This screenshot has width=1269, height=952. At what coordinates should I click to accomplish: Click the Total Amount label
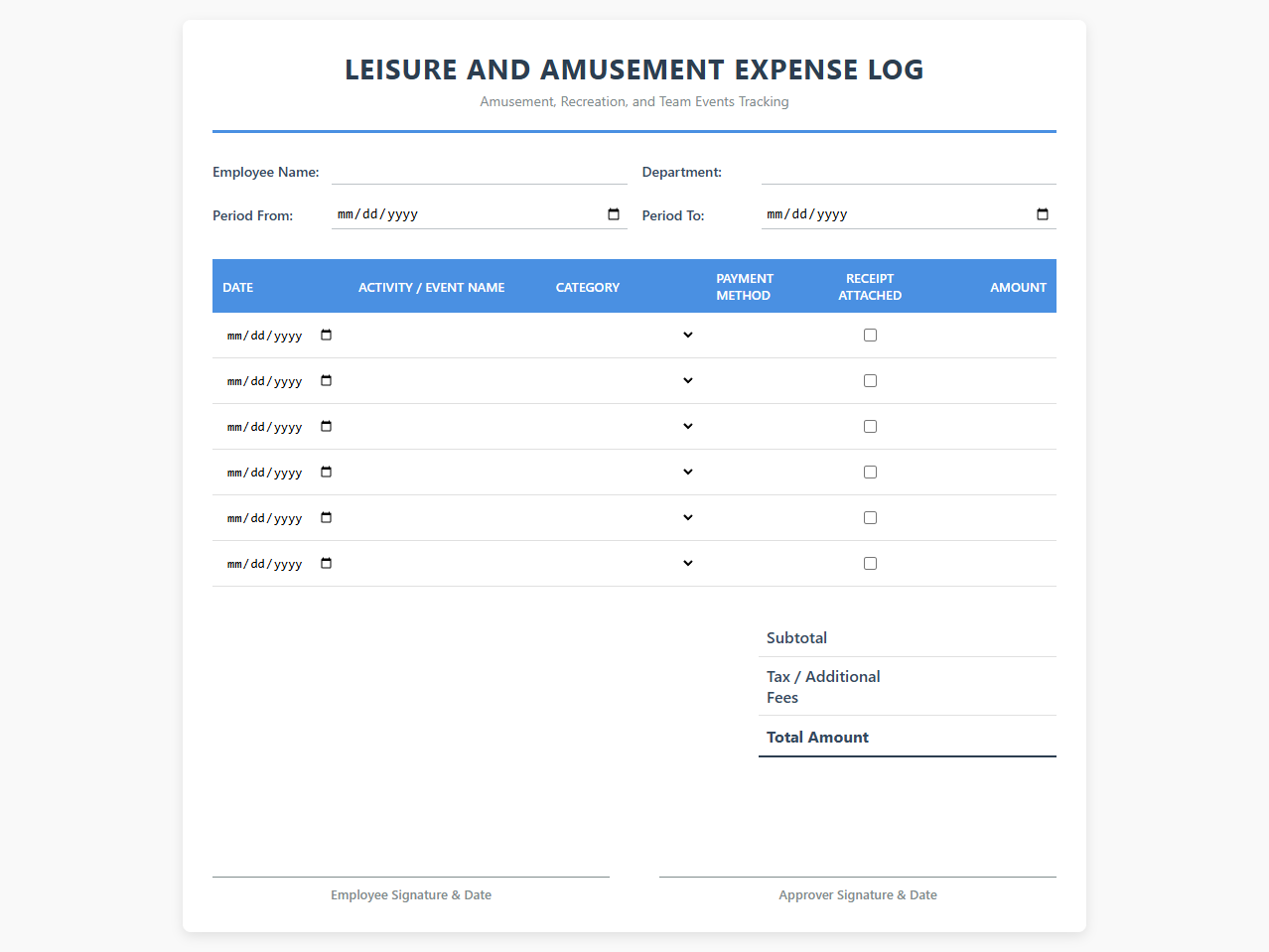pyautogui.click(x=817, y=738)
